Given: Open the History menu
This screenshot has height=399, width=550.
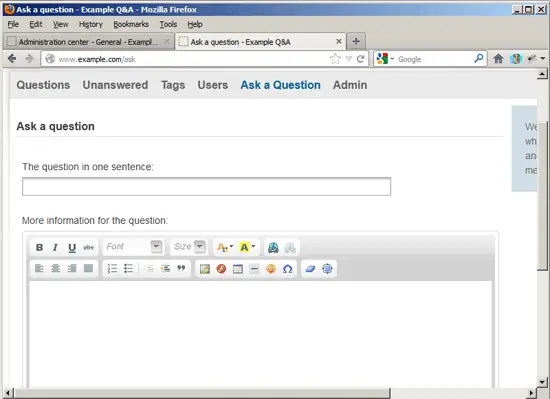Looking at the screenshot, I should click(90, 24).
